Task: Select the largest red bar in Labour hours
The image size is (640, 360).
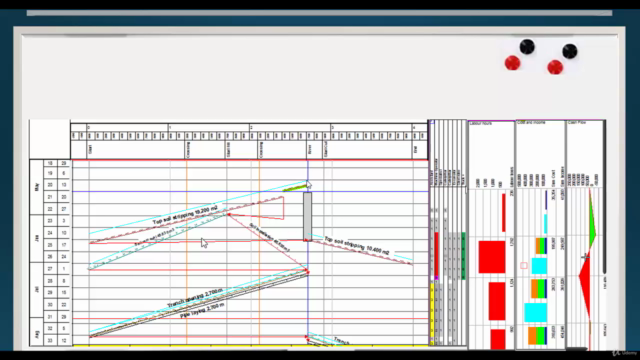Action: (492, 257)
